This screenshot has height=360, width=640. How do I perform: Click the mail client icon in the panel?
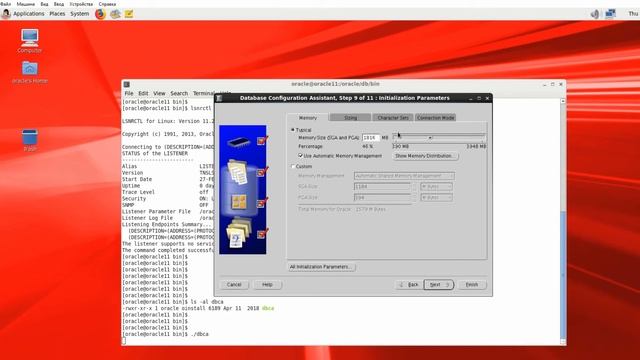[115, 14]
